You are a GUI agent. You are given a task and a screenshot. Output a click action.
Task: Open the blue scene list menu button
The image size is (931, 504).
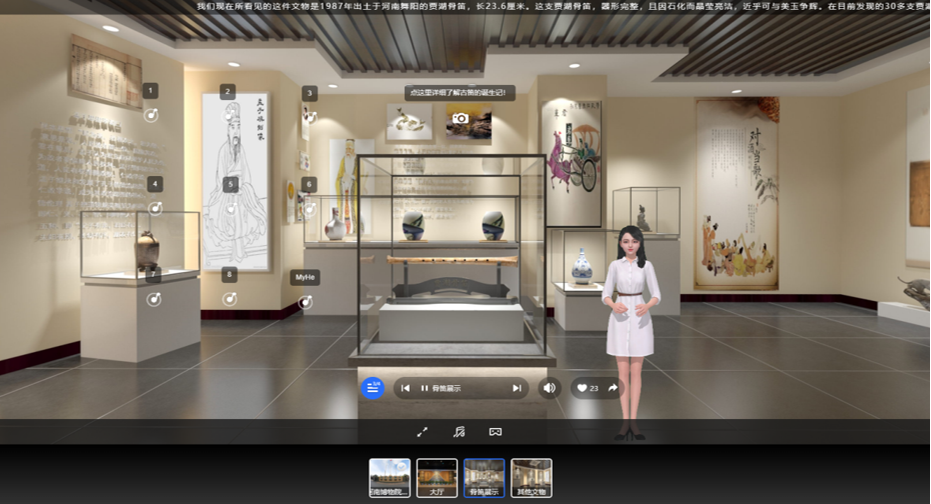tap(373, 388)
